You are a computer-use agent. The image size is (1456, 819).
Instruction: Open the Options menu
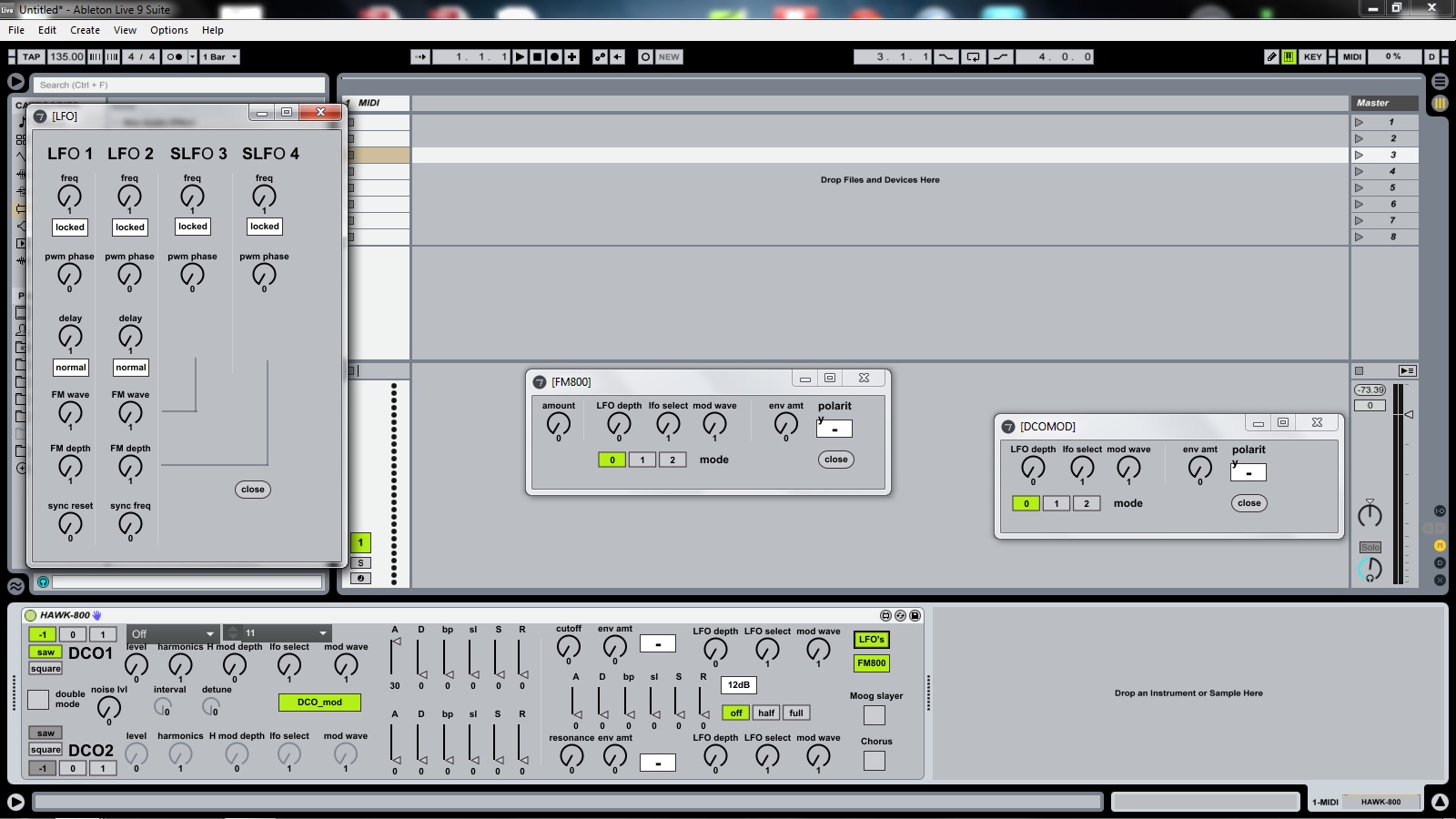coord(169,30)
